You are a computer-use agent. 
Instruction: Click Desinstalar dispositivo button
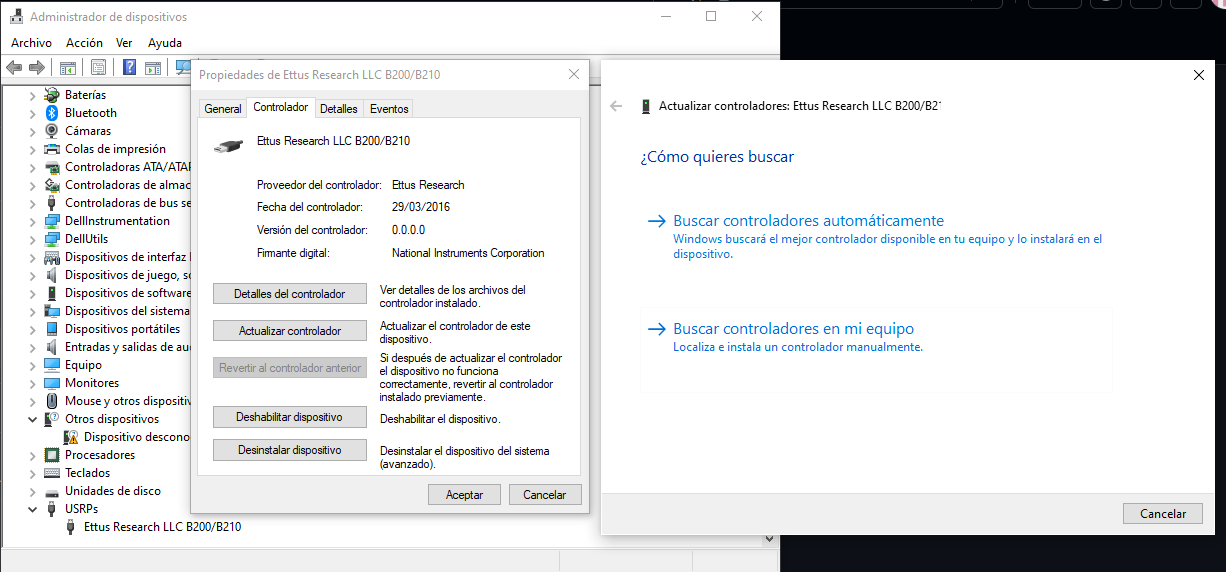pos(290,450)
